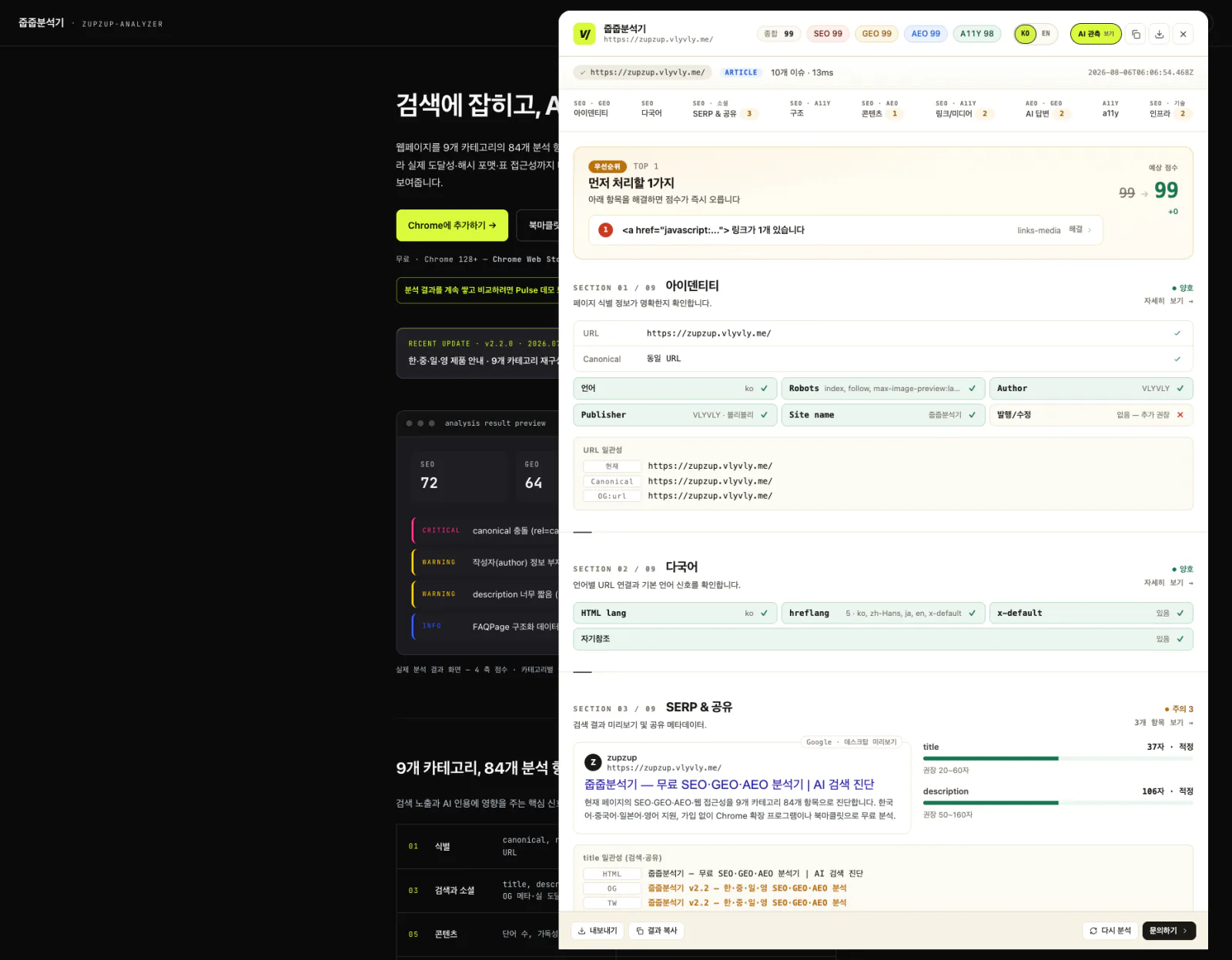
Task: Open the 콘텐츠 category tab
Action: coord(882,109)
